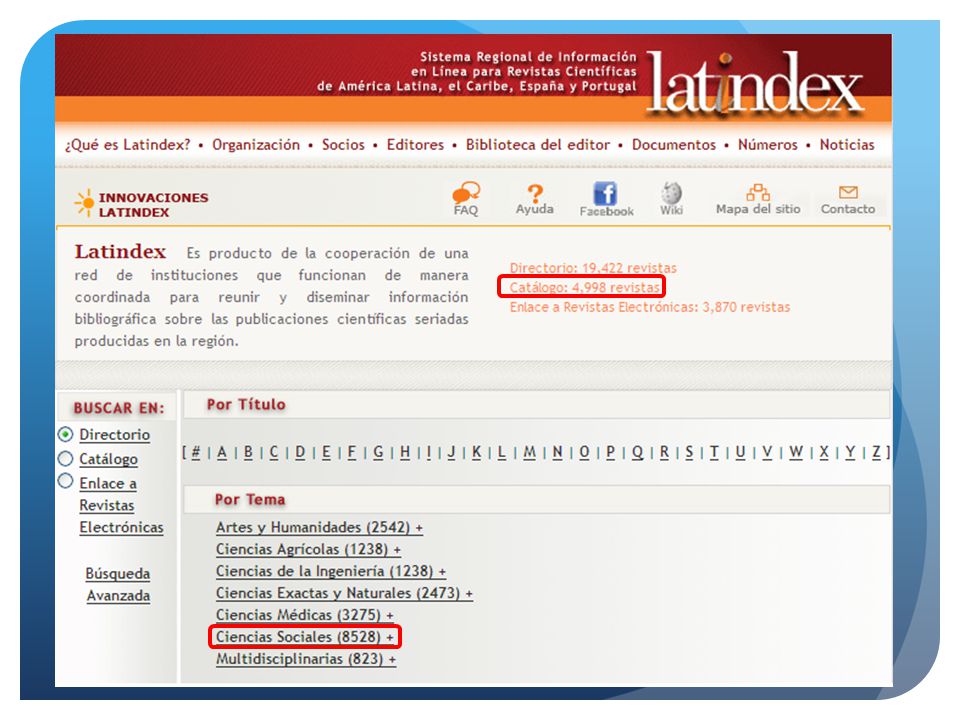
Task: Browse titles starting with letter D
Action: point(300,452)
